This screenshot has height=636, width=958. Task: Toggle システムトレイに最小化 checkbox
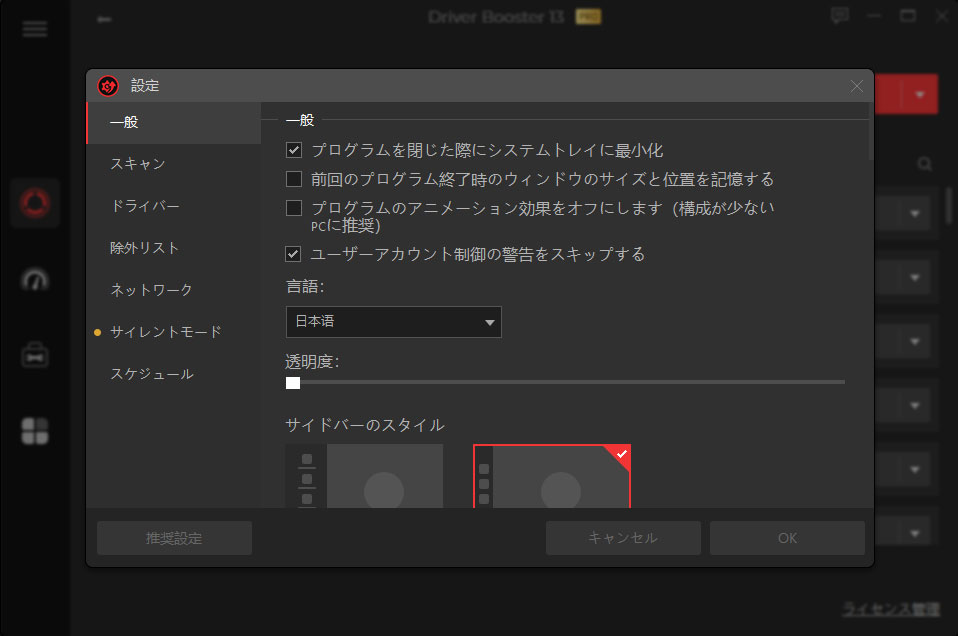(x=294, y=150)
